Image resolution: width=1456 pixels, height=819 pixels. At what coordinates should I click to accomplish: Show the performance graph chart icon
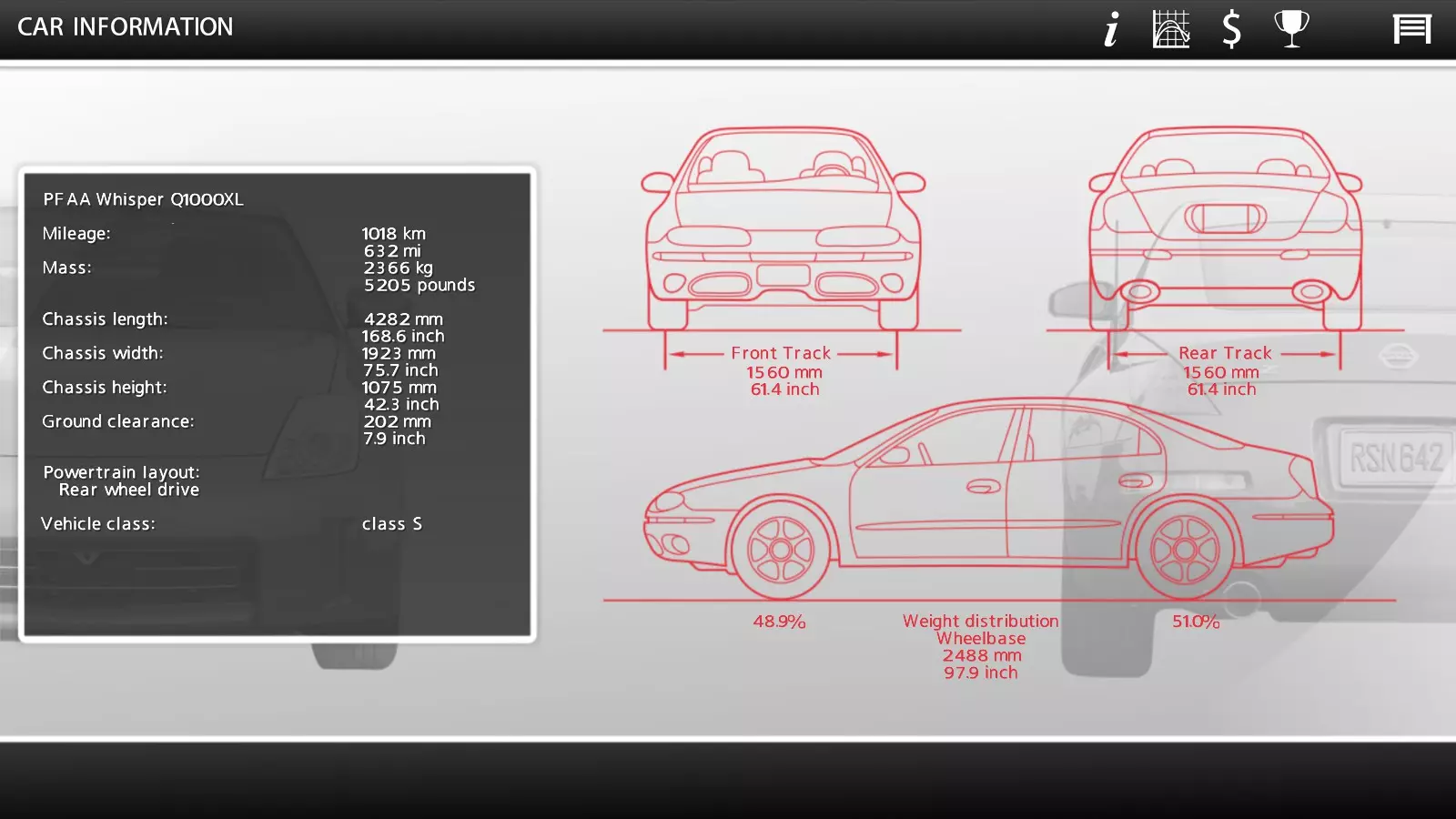click(x=1171, y=29)
